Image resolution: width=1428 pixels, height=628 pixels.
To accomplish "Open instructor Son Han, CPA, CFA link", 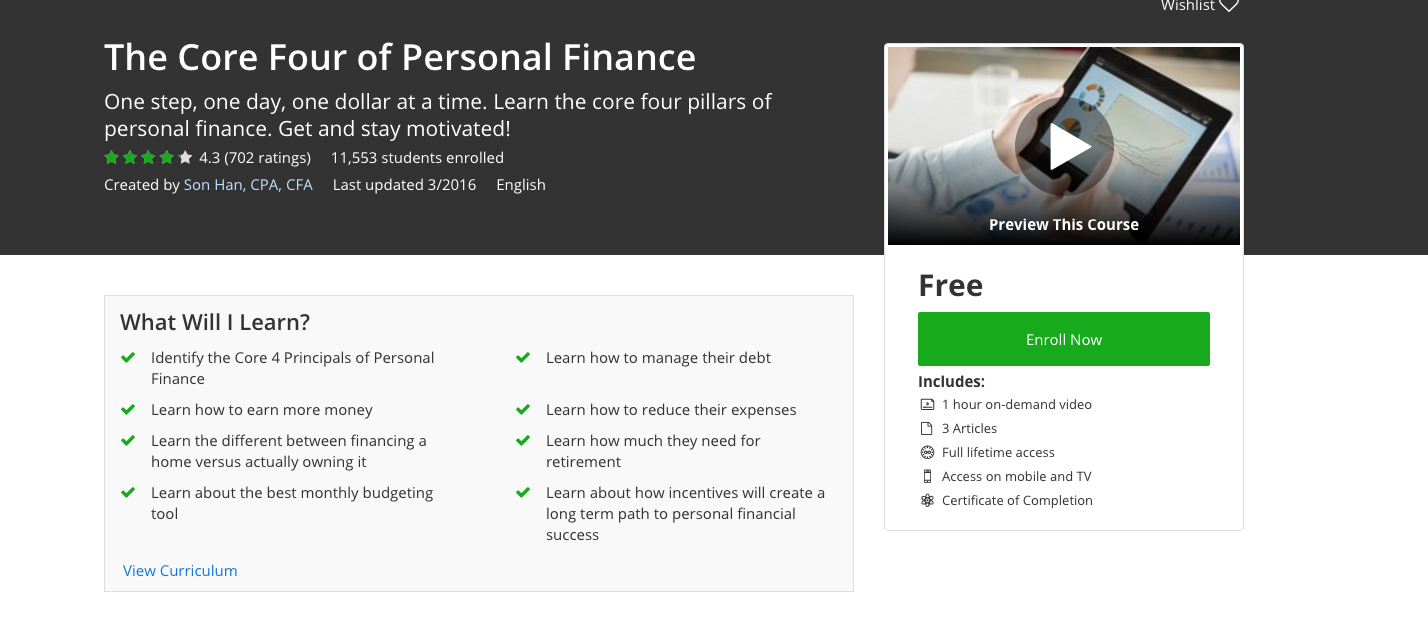I will [248, 185].
